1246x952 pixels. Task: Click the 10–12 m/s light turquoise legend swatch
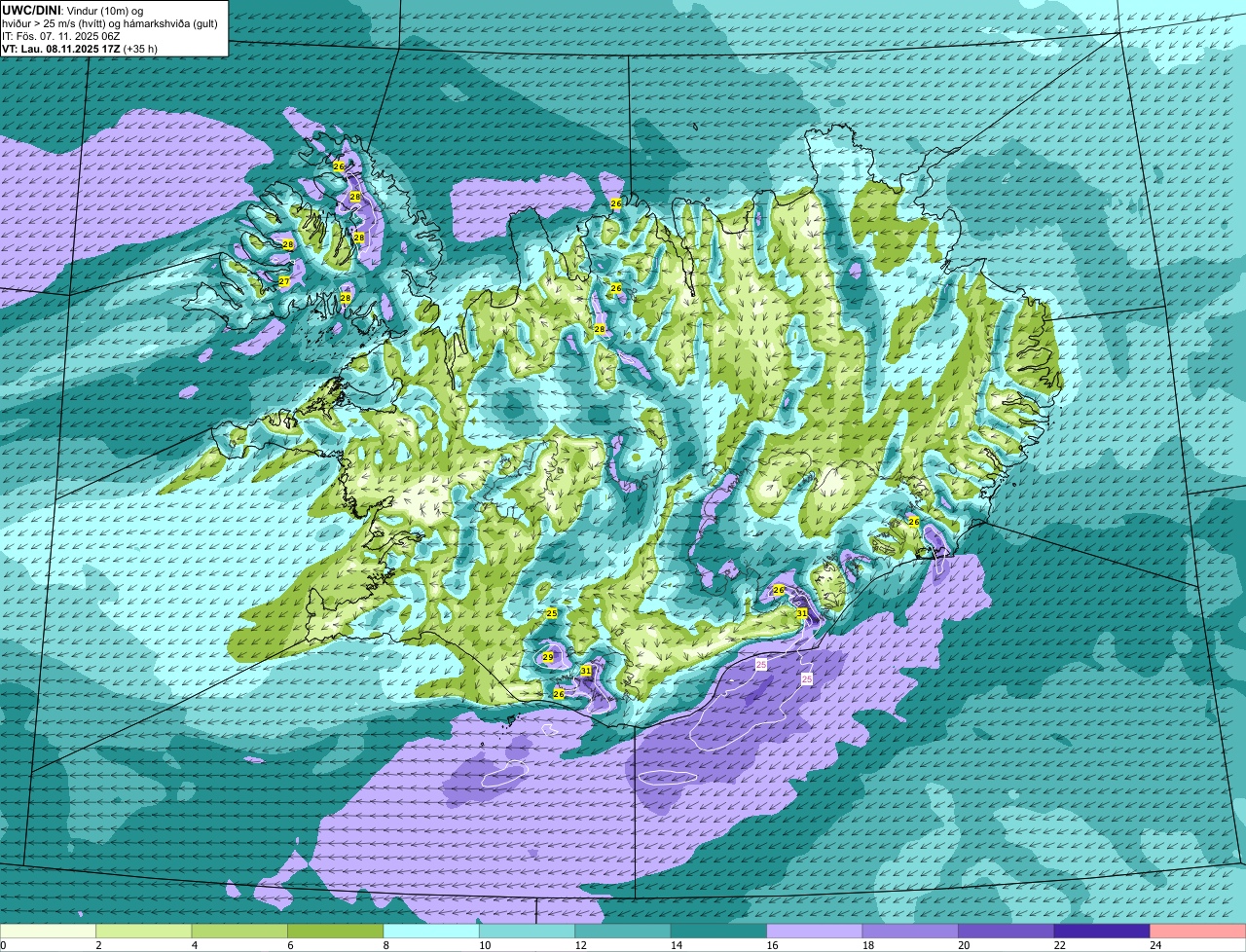tap(528, 931)
